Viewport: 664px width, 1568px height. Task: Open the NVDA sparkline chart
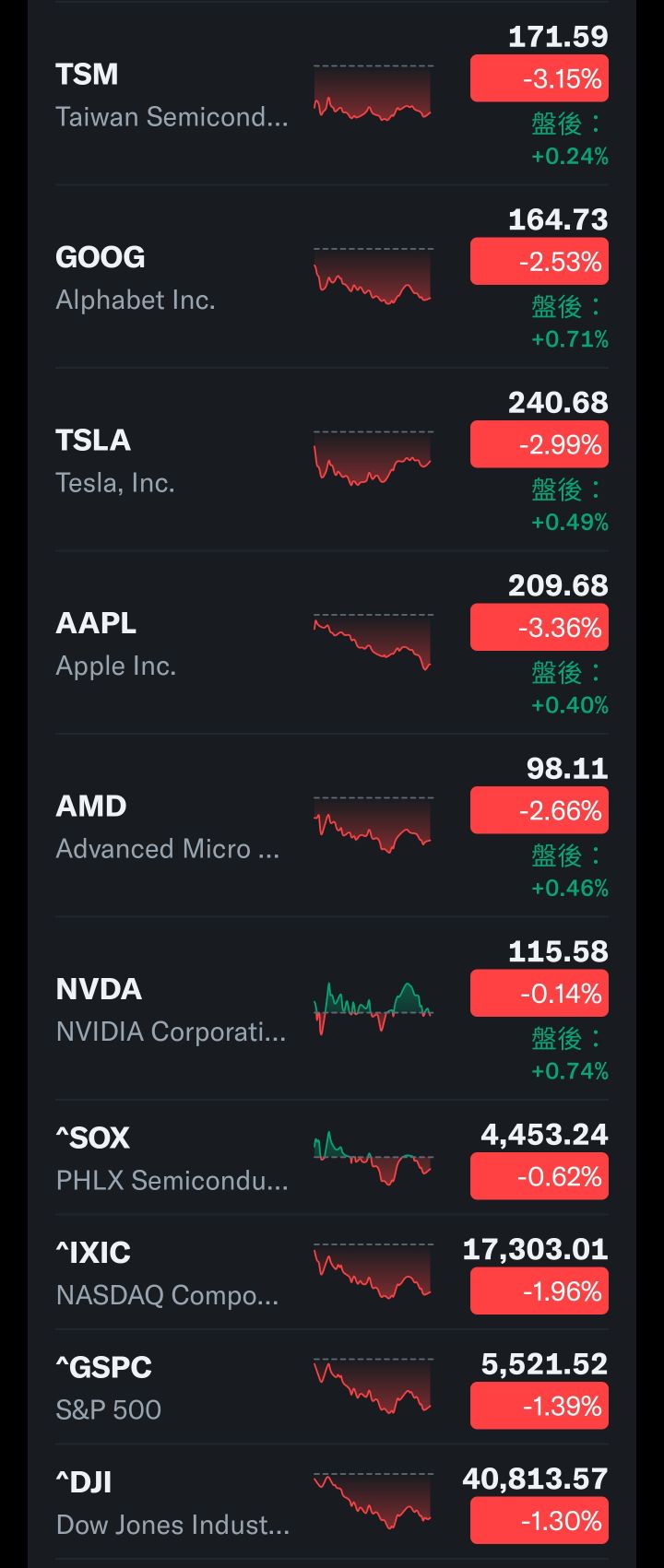(x=373, y=1008)
